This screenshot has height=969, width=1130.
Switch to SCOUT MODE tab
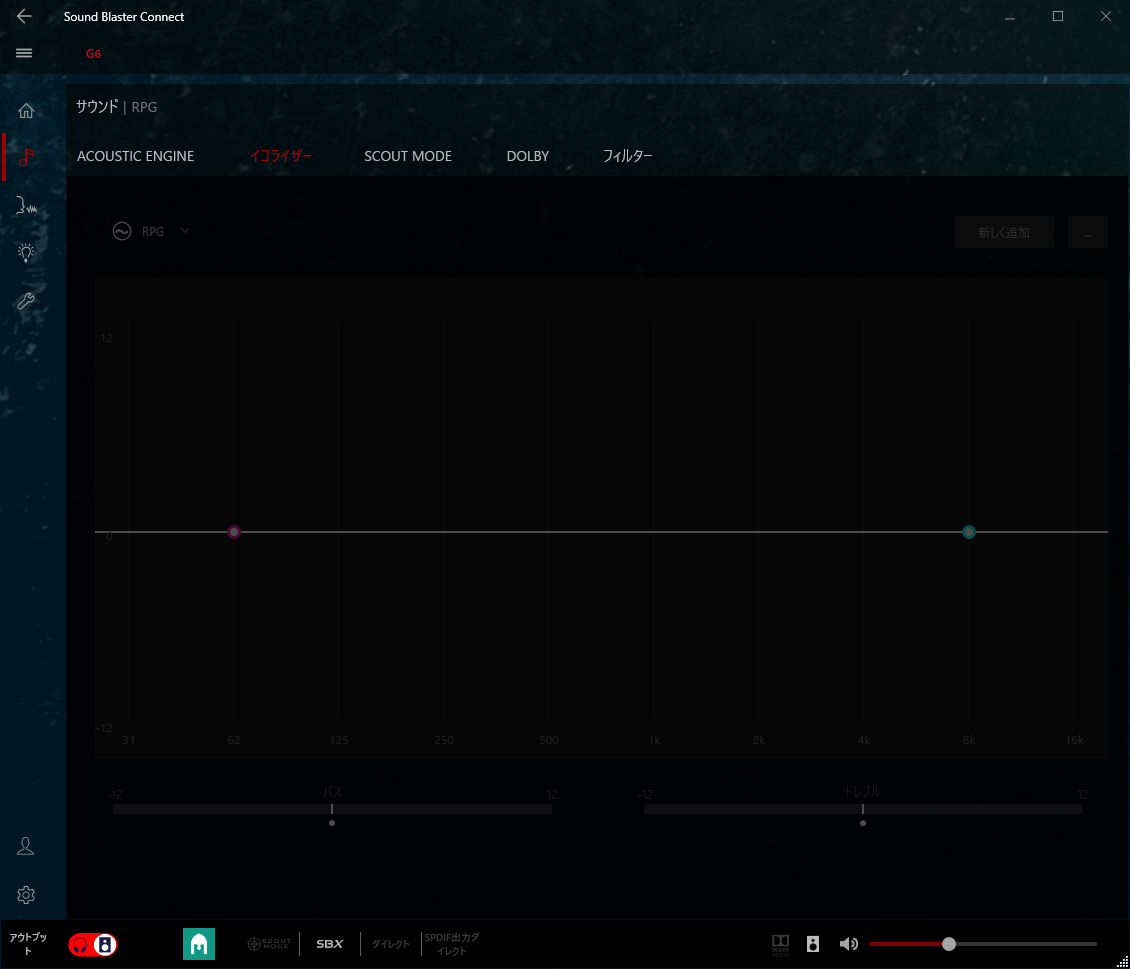[408, 156]
